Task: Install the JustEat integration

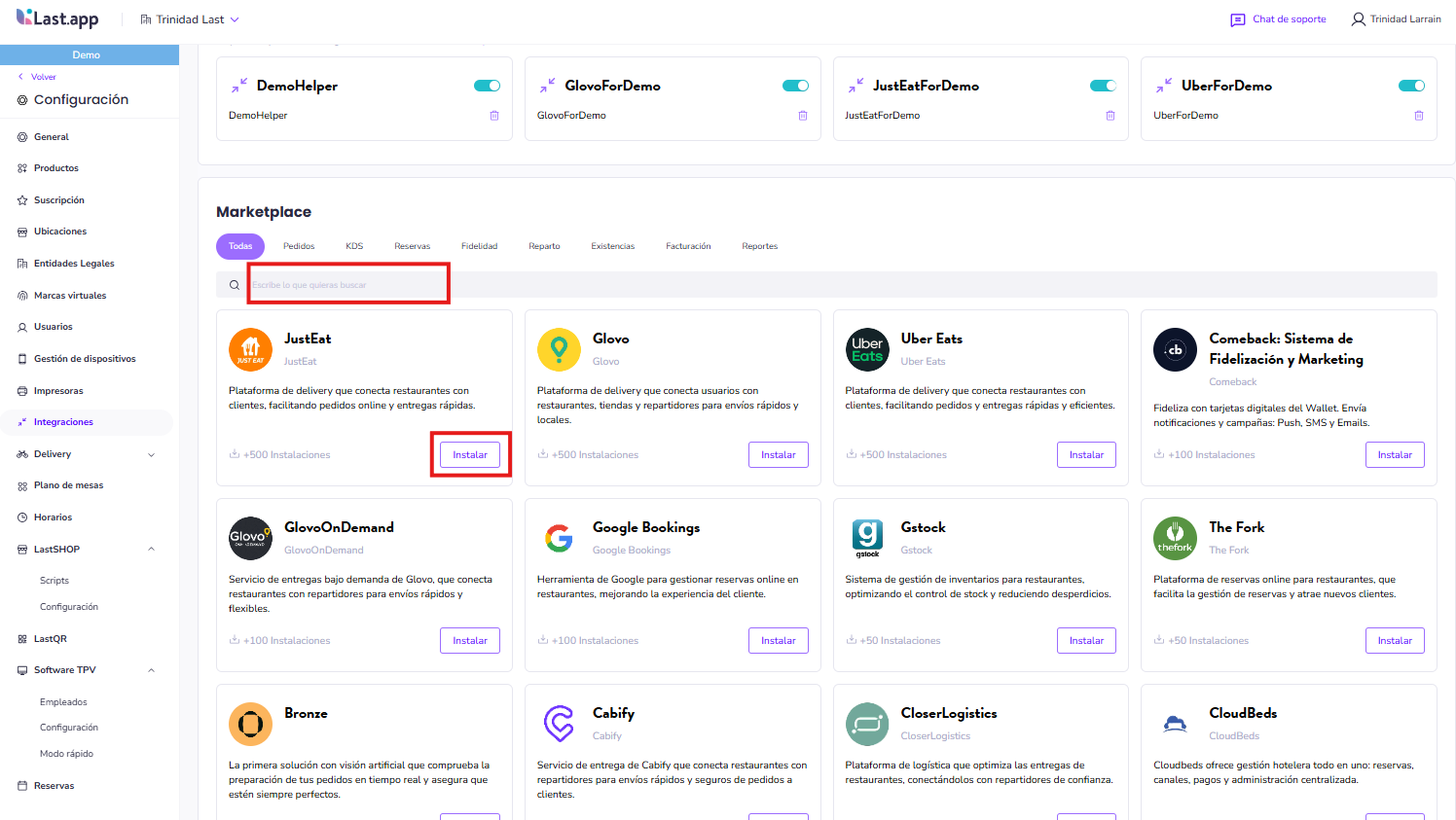Action: pyautogui.click(x=470, y=454)
